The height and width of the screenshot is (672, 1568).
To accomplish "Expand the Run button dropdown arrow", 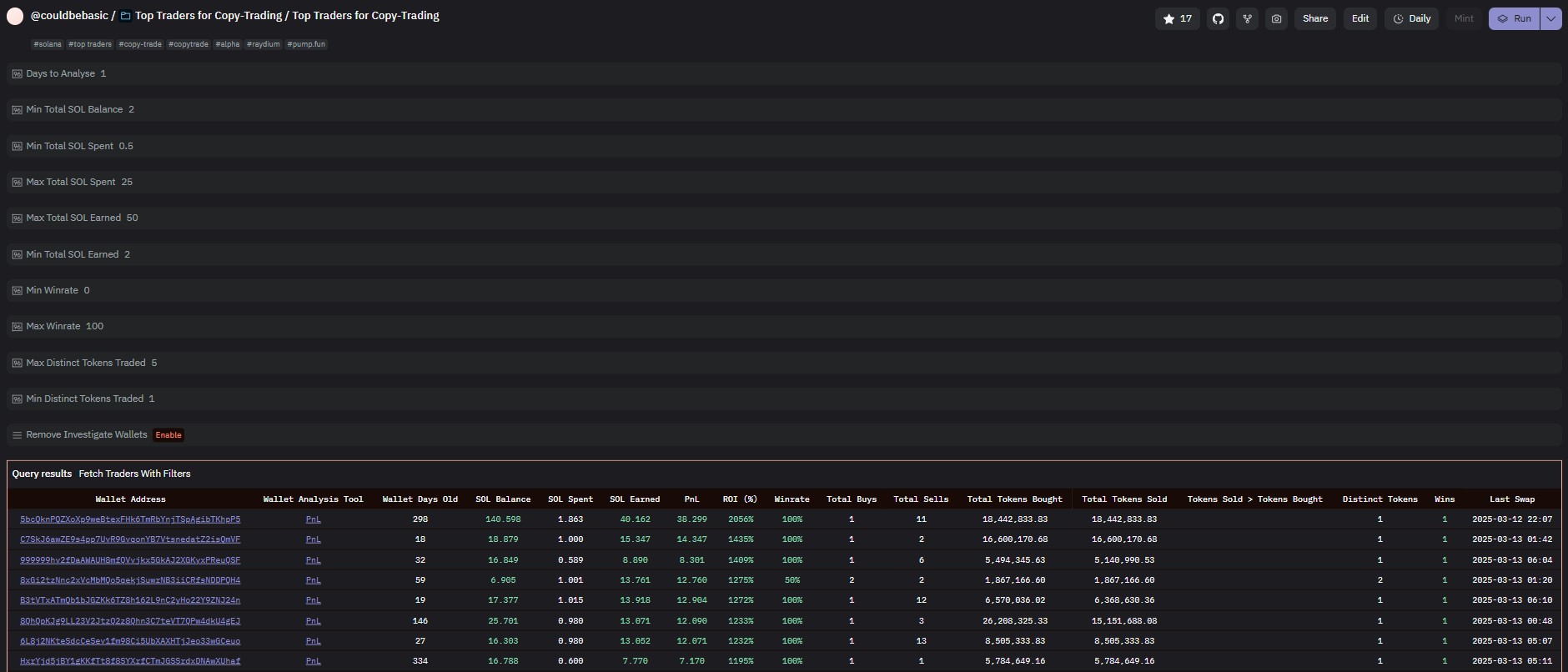I will [1550, 18].
